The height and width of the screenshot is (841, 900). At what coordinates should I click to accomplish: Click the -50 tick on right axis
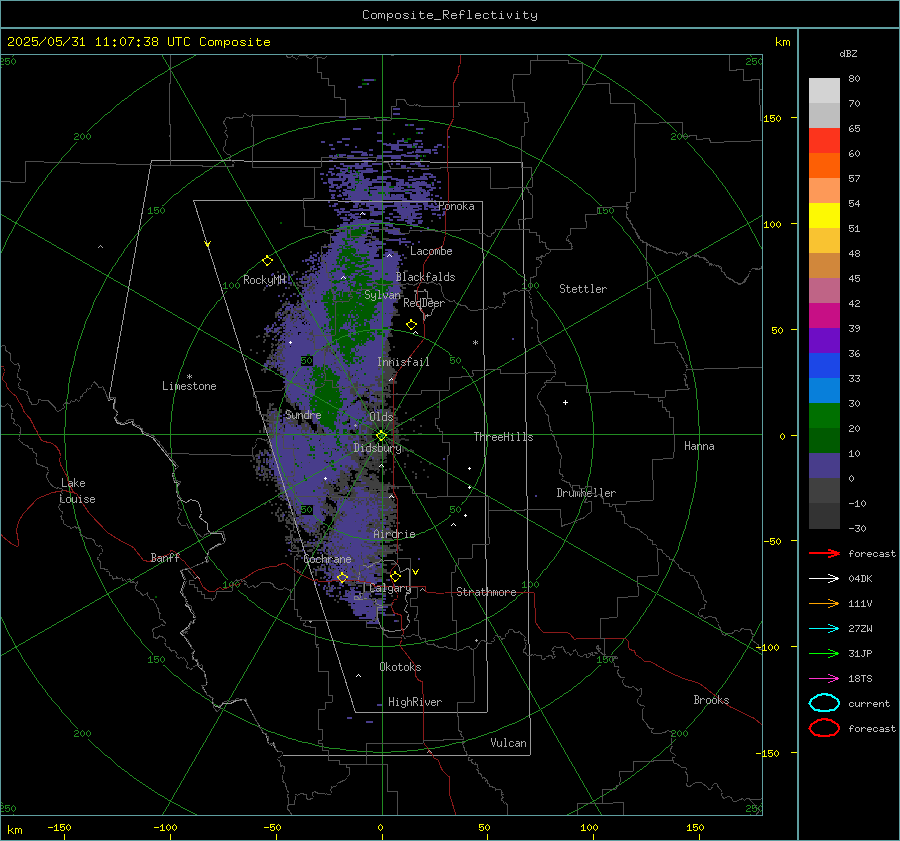pyautogui.click(x=771, y=541)
